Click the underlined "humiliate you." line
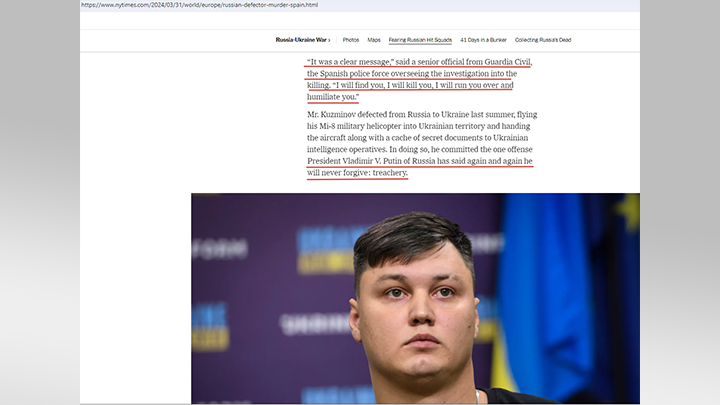This screenshot has height=405, width=720. pyautogui.click(x=333, y=97)
